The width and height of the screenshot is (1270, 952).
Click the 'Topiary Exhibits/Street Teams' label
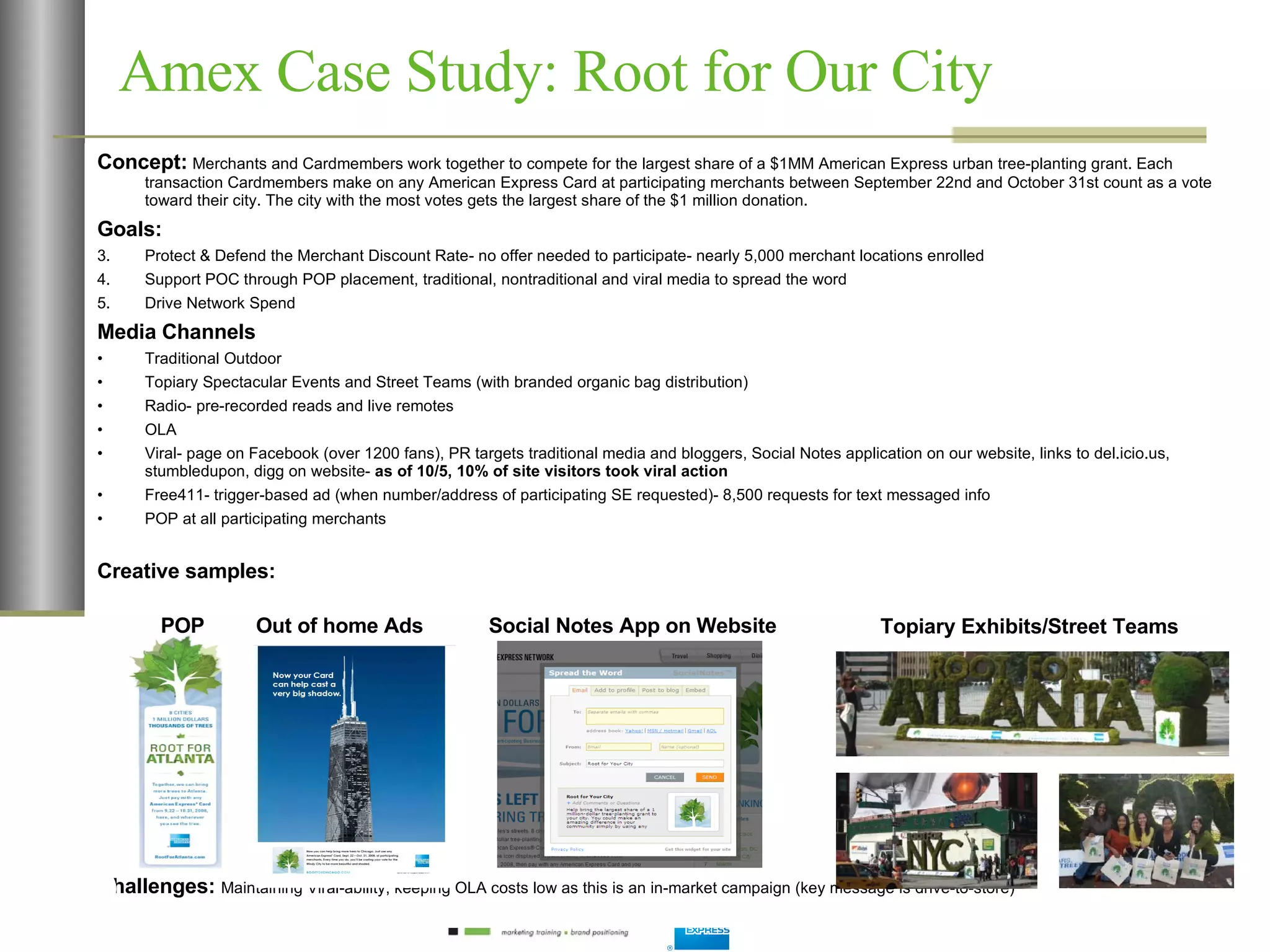pyautogui.click(x=1029, y=627)
